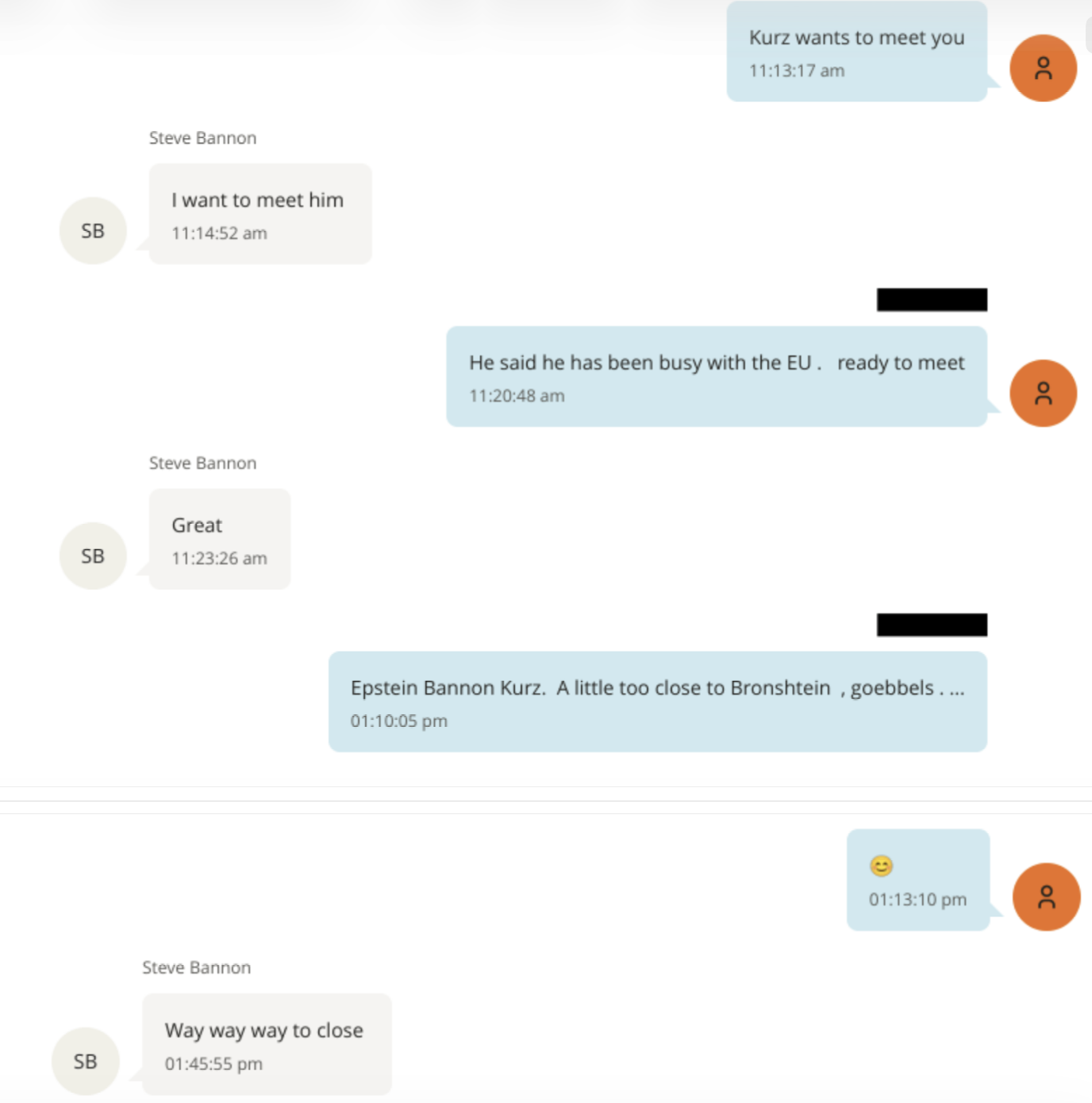Viewport: 1092px width, 1103px height.
Task: Click the Steve Bannon name above "Way way way to close"
Action: (x=197, y=968)
